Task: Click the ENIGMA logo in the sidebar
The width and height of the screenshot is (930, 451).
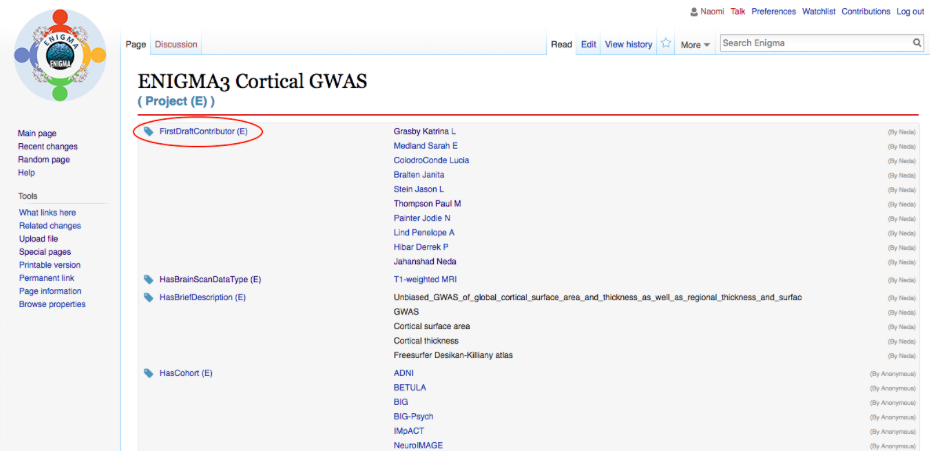Action: click(60, 55)
